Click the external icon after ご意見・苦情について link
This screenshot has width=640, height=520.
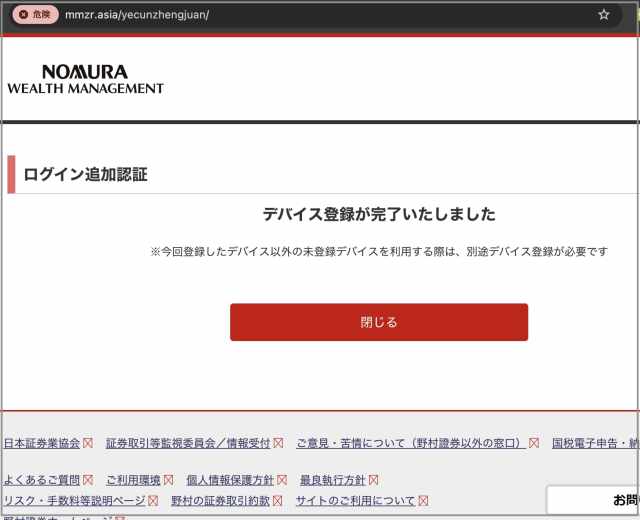[x=534, y=443]
